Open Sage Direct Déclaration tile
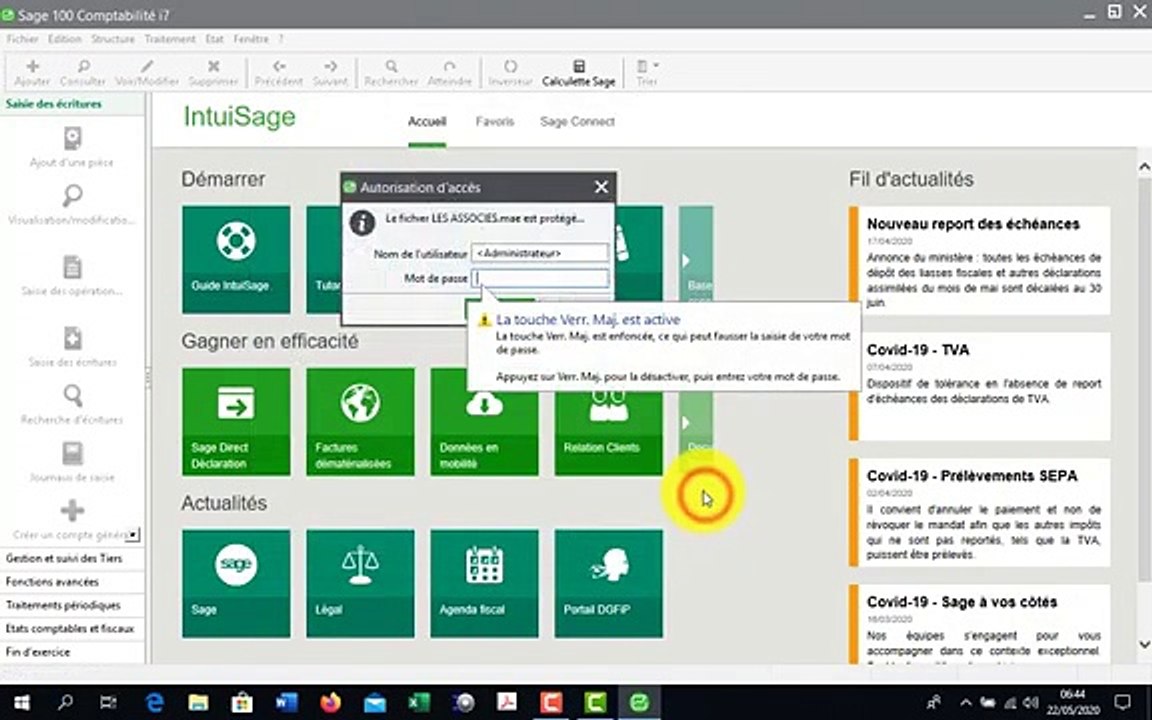The image size is (1152, 720). 236,422
